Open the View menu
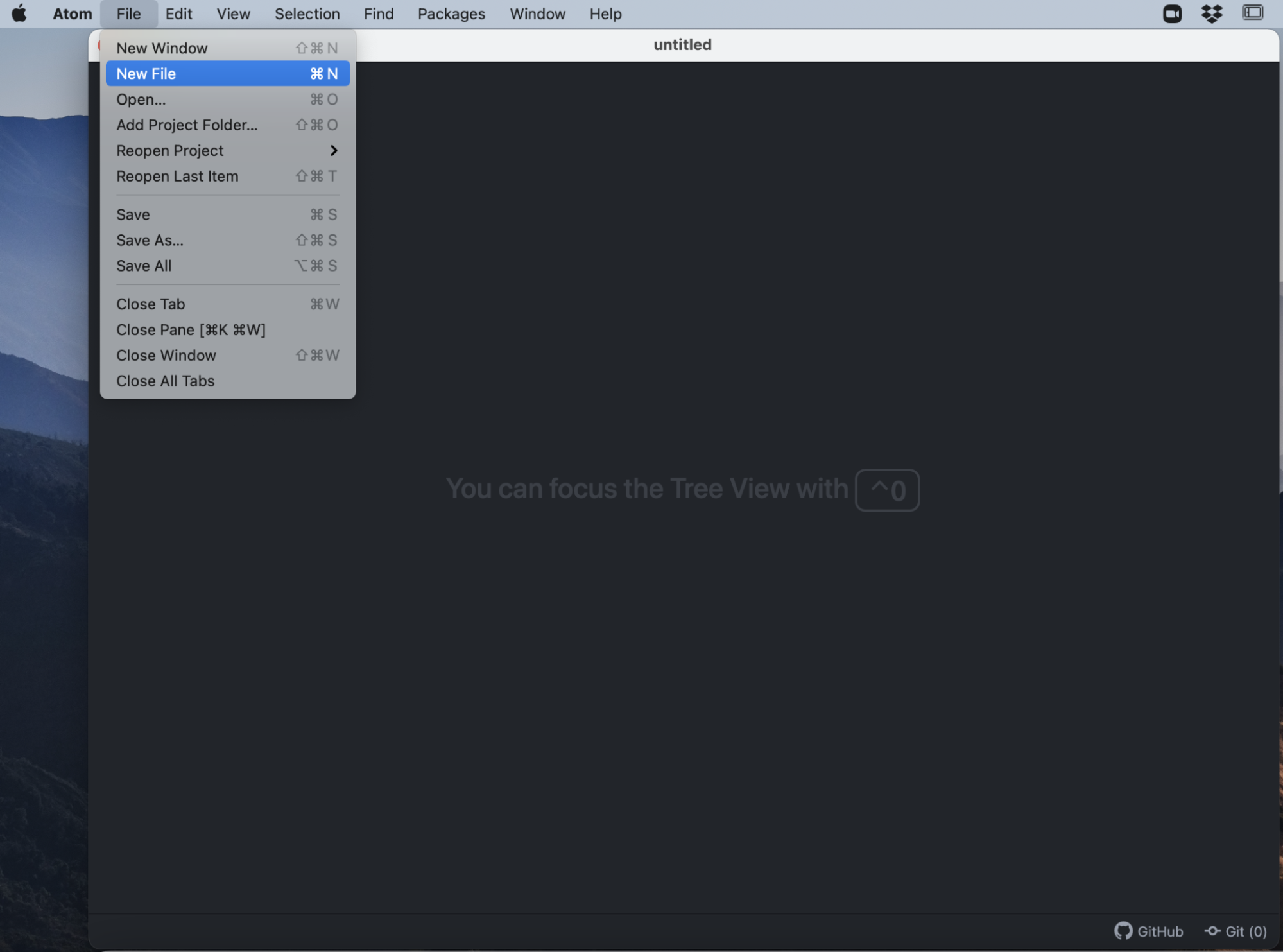Screen dimensions: 1283x952 tap(233, 13)
